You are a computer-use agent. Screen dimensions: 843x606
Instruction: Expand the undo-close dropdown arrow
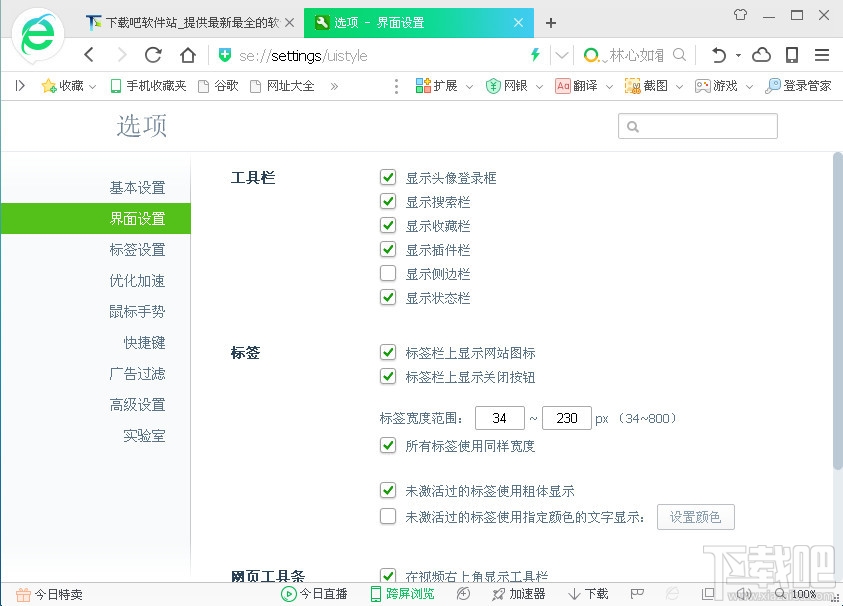(x=738, y=55)
